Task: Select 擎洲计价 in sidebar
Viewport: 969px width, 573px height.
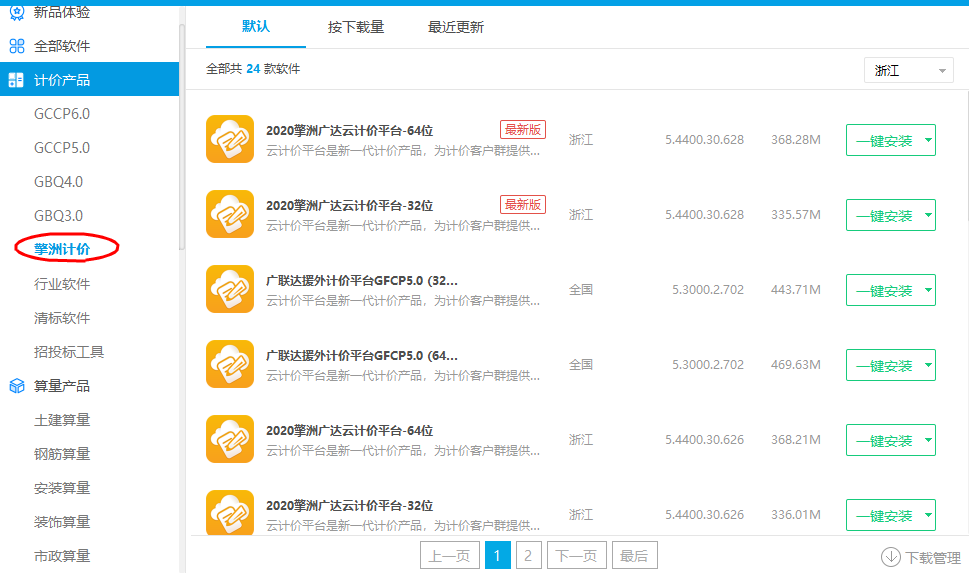Action: [62, 249]
